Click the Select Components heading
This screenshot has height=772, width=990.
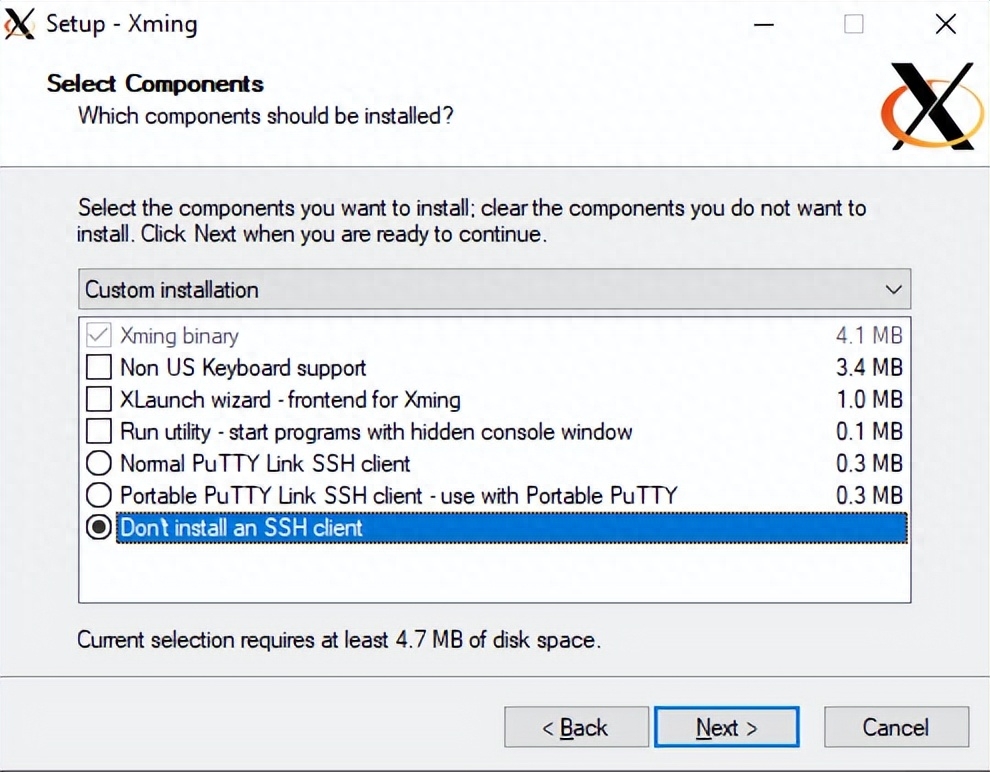155,84
